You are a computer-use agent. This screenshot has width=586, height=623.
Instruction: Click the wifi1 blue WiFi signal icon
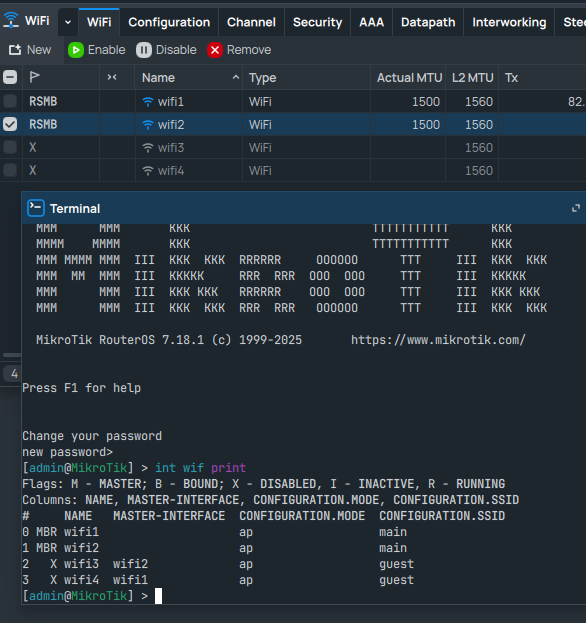pyautogui.click(x=148, y=102)
